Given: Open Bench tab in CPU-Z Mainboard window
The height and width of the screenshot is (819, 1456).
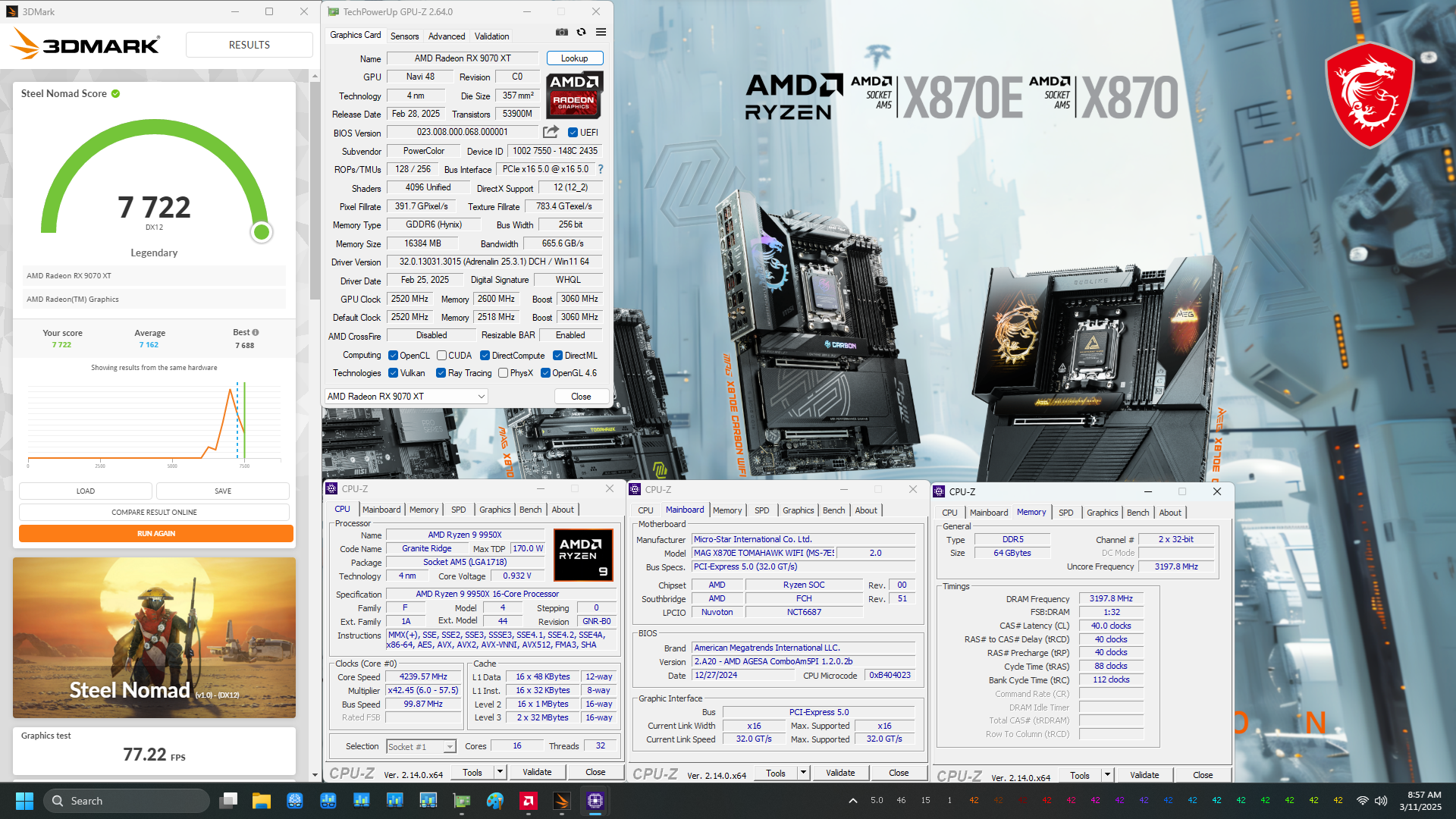Looking at the screenshot, I should (x=833, y=510).
